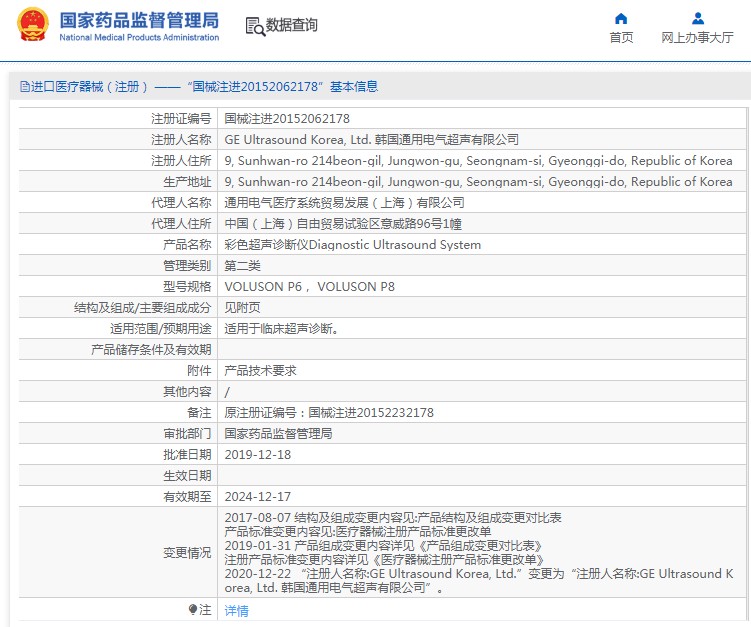The height and width of the screenshot is (627, 751).
Task: Select approval date 2019-12-18
Action: coord(258,455)
